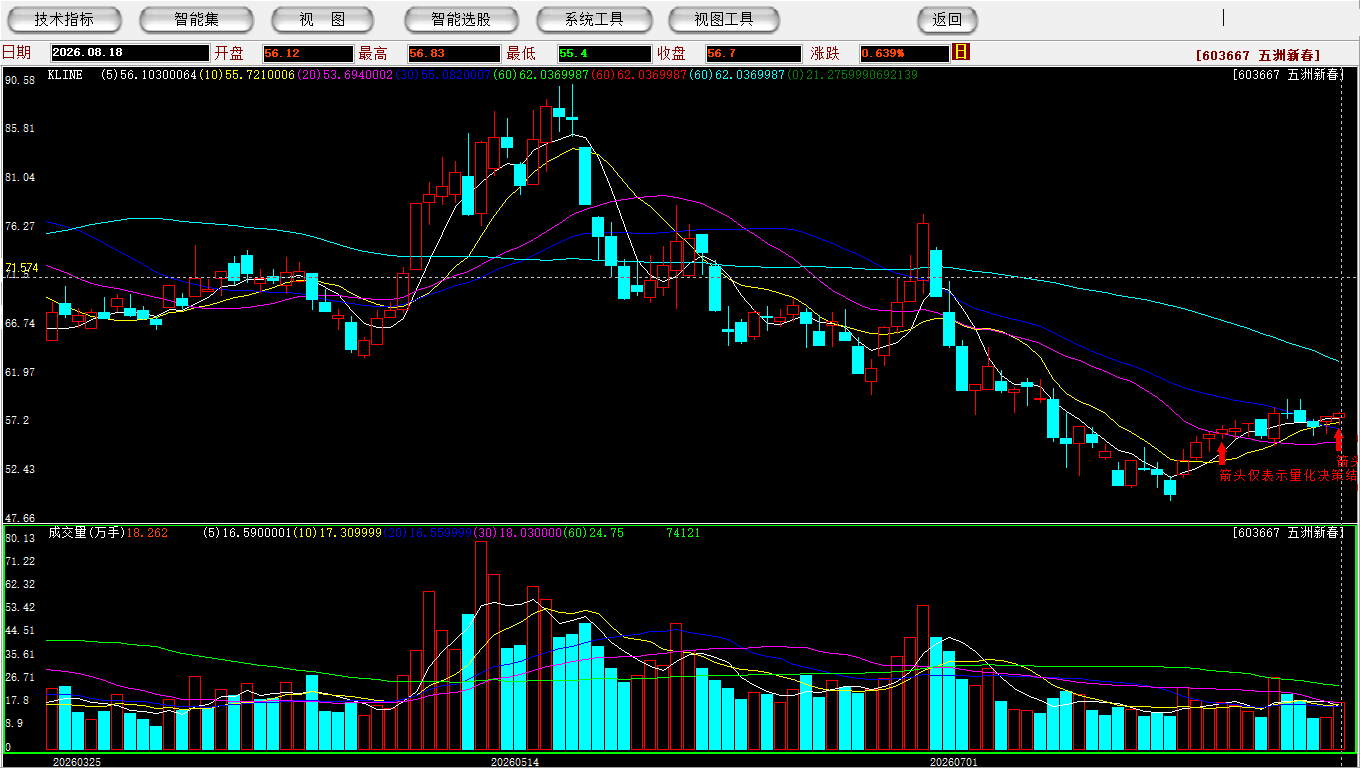The width and height of the screenshot is (1360, 768).
Task: Open the 视图工具 toolbar button
Action: [725, 19]
